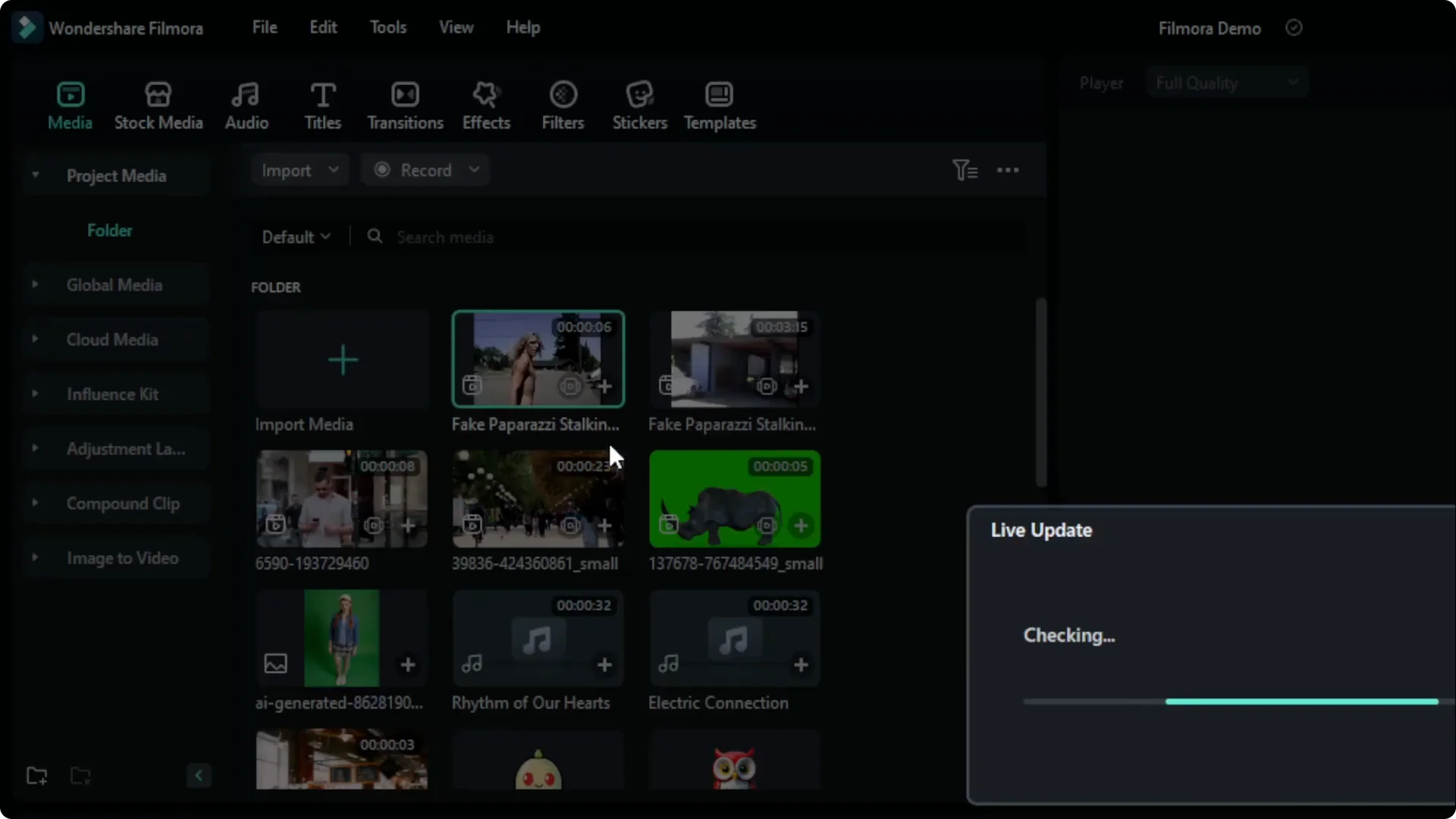Click the filter media icon
The image size is (1456, 819).
[964, 170]
